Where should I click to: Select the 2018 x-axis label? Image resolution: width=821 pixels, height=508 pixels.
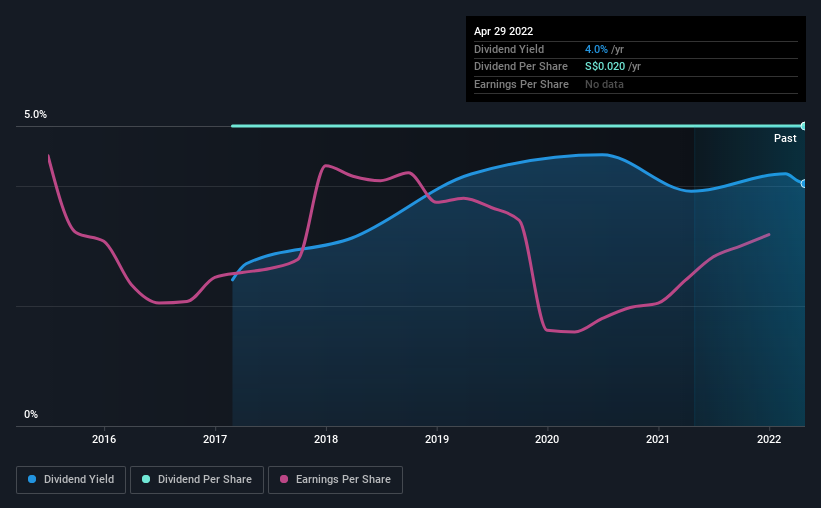click(326, 439)
